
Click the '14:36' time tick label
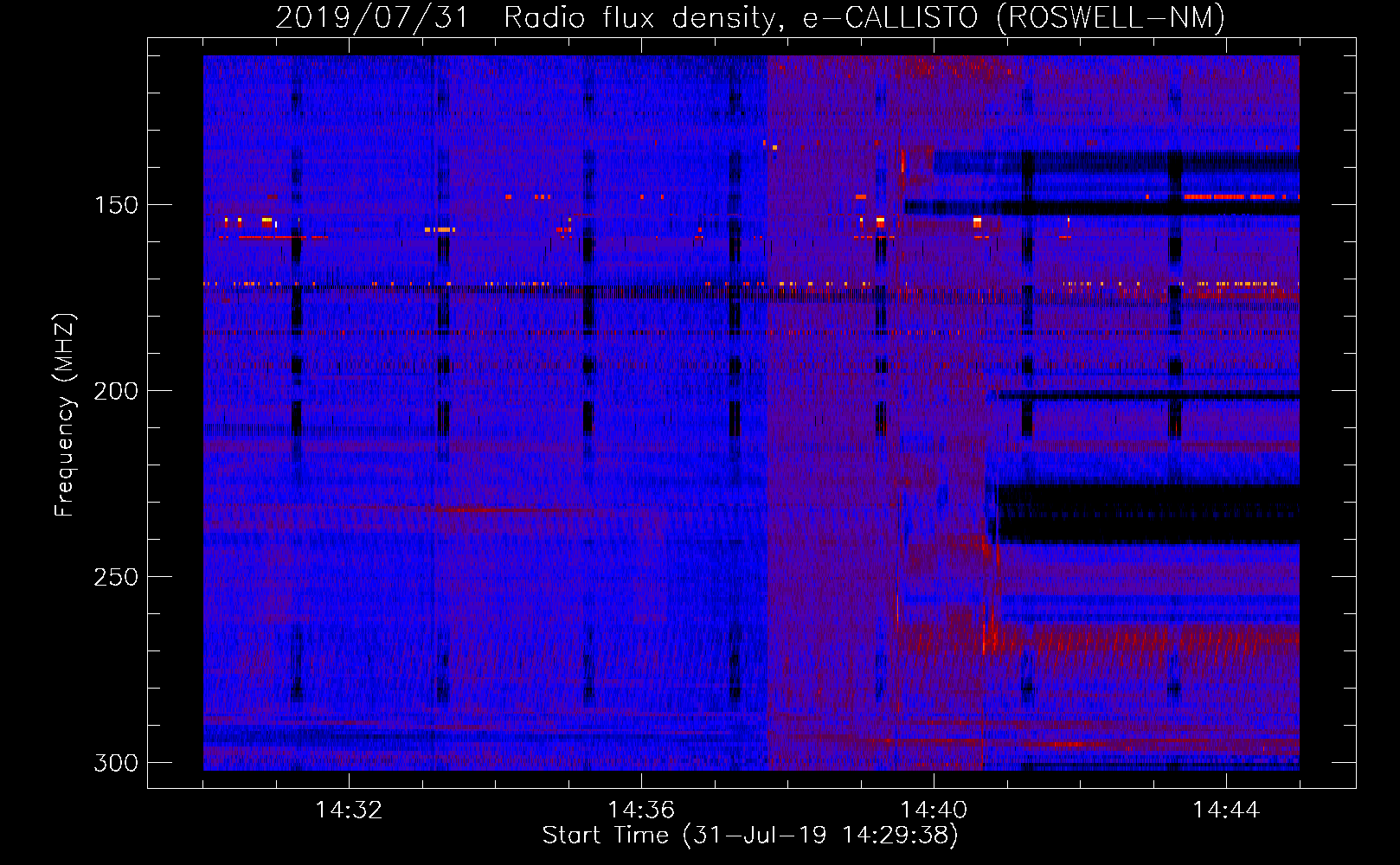pyautogui.click(x=641, y=811)
